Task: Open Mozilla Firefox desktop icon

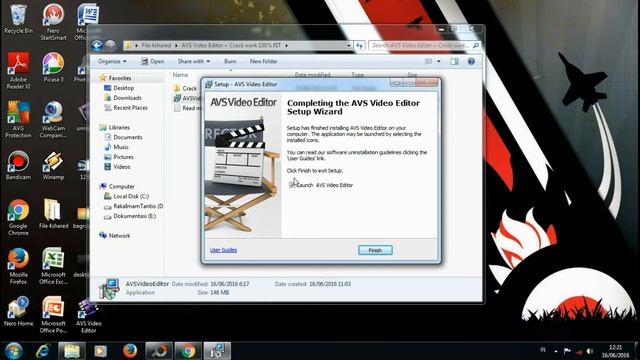Action: (18, 266)
